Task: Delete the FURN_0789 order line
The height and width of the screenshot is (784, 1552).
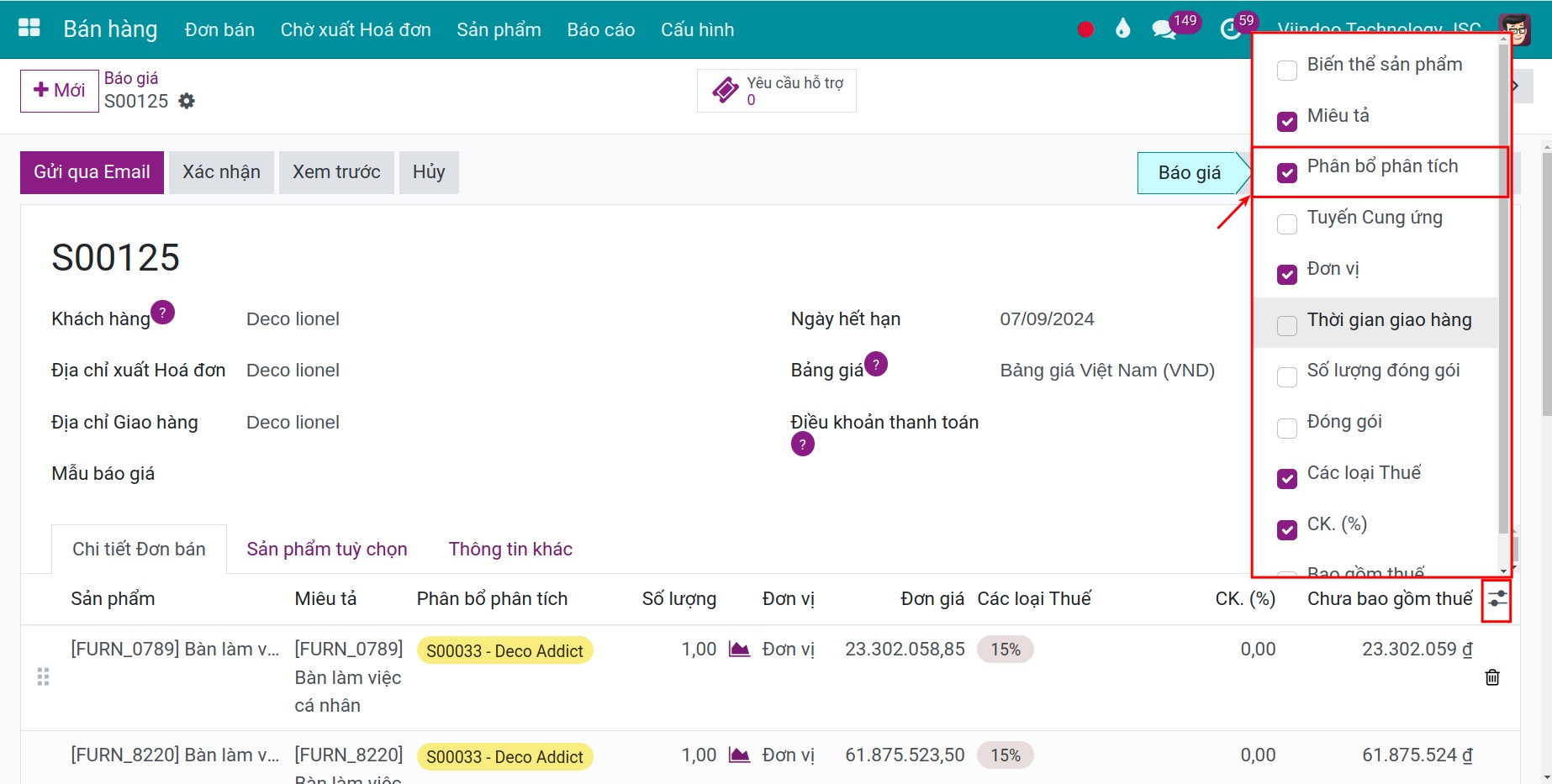Action: (1492, 677)
